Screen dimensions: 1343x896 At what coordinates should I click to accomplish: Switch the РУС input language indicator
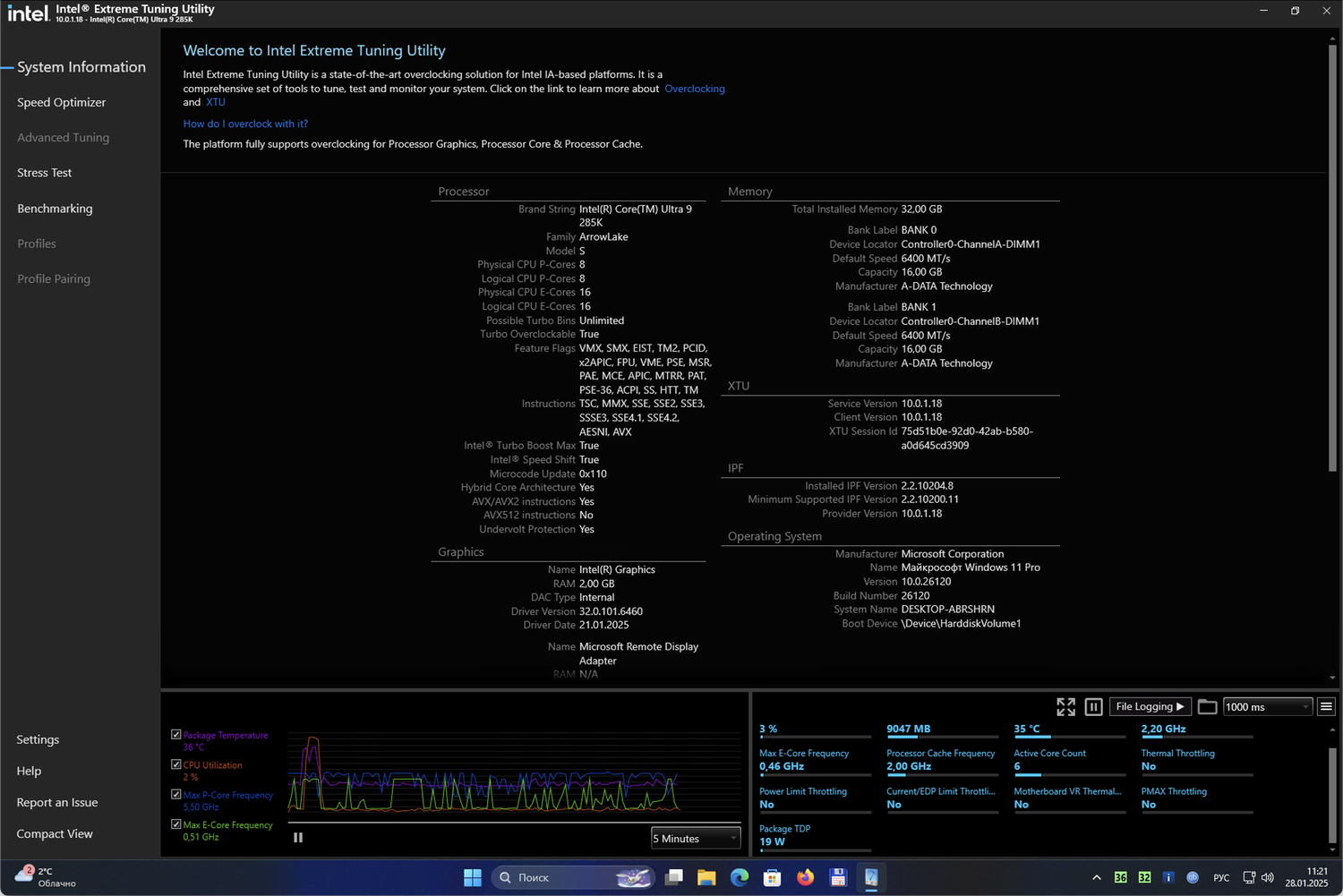tap(1221, 878)
